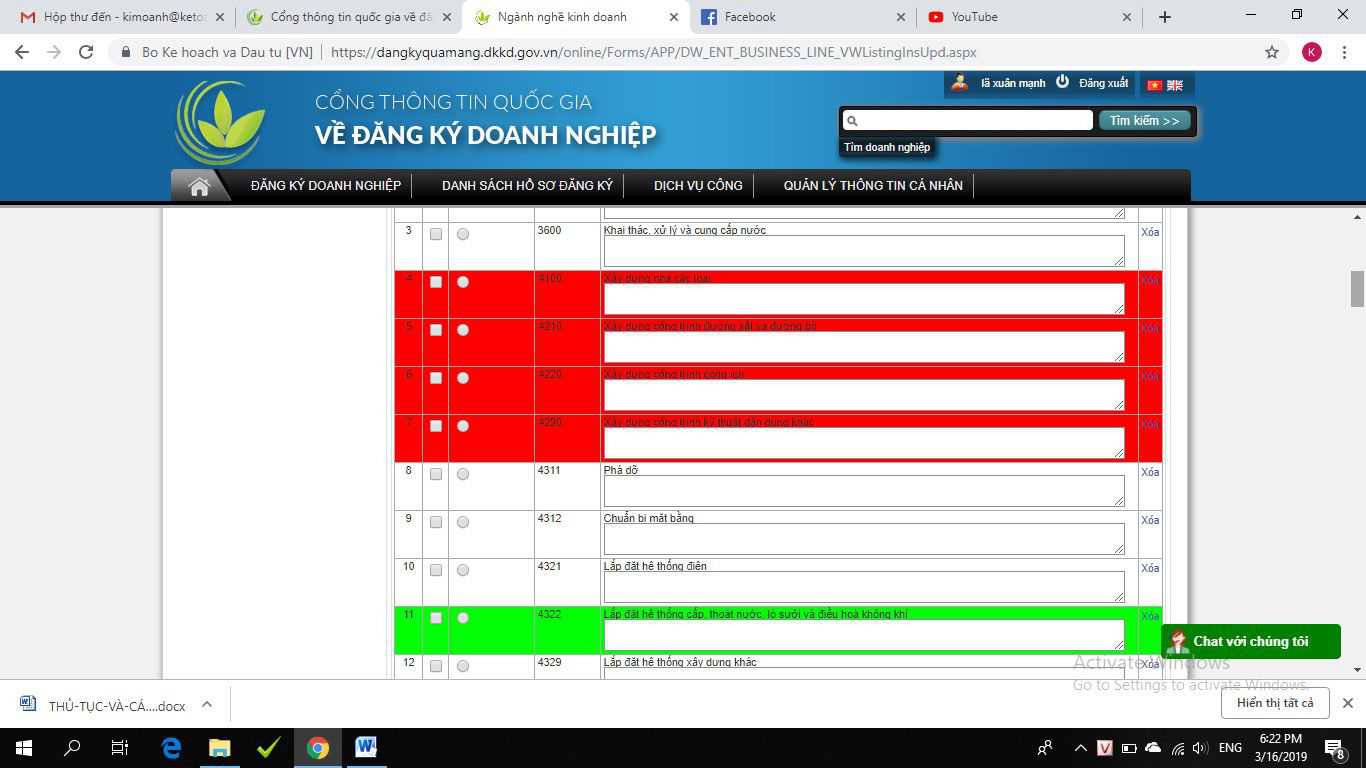
Task: Open Microsoft Edge from the taskbar
Action: pos(171,747)
